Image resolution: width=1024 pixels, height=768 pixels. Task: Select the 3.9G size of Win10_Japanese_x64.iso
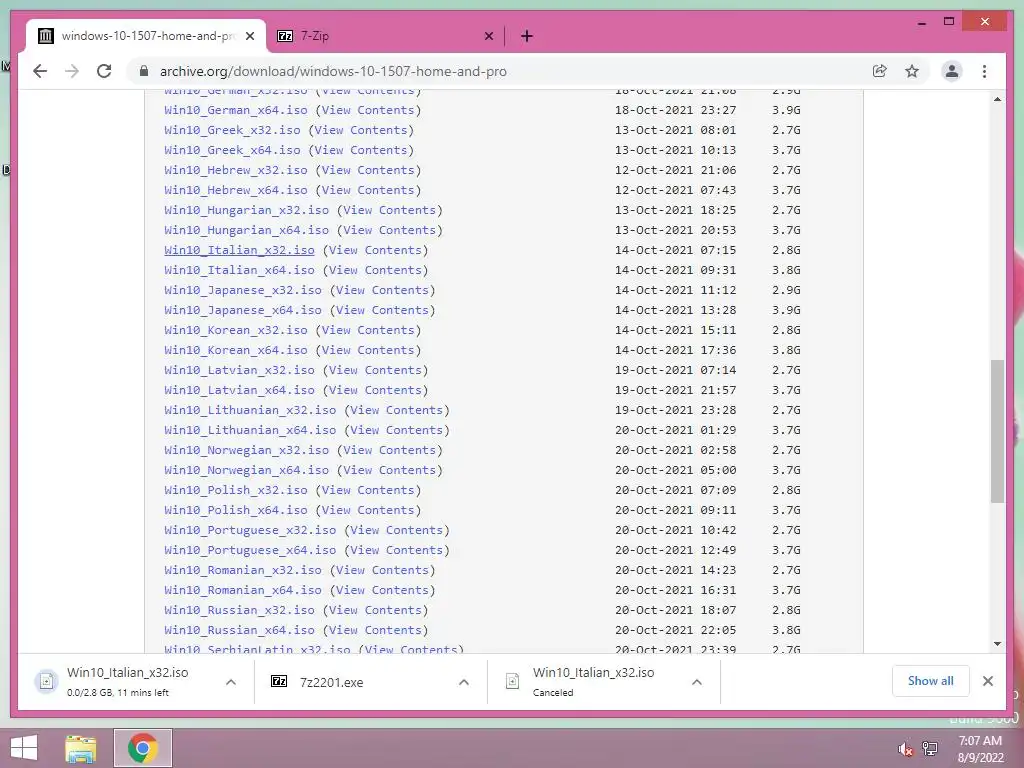coord(786,310)
